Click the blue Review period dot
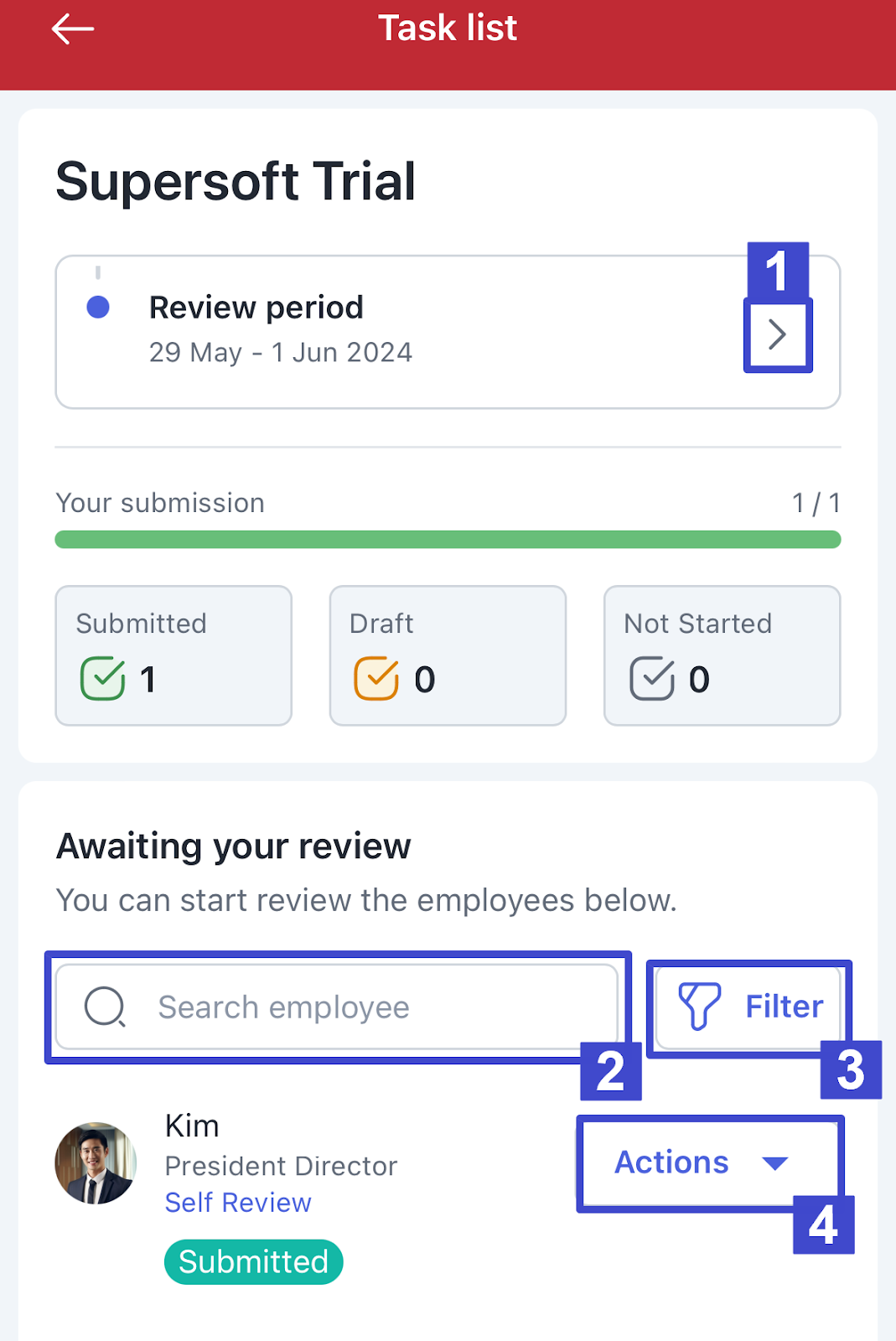Viewport: 896px width, 1341px height. coord(98,307)
